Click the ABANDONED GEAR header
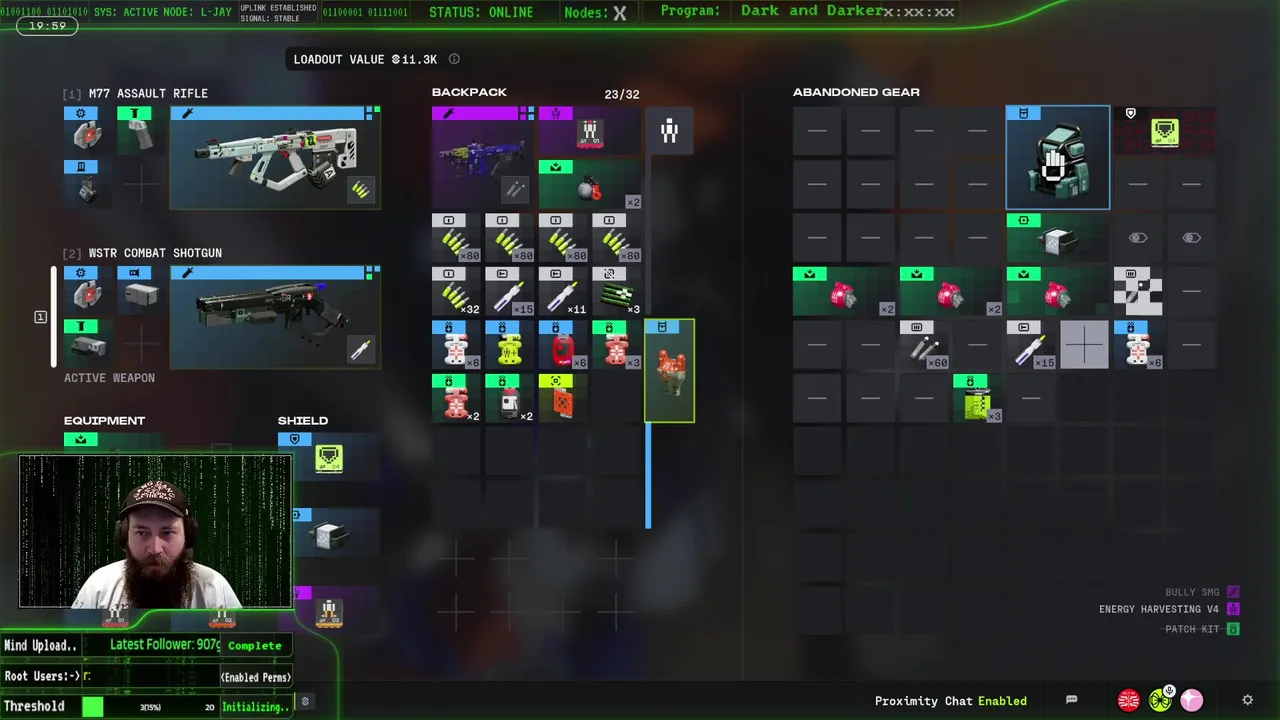Screen dimensions: 1280x720 point(856,92)
